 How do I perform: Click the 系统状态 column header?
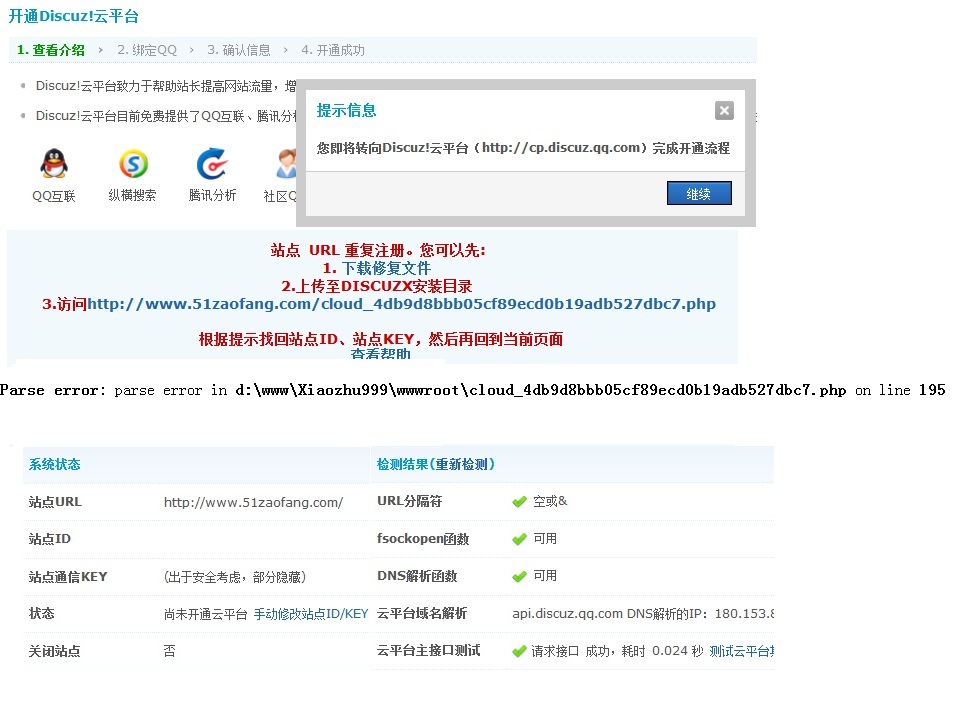pos(55,464)
